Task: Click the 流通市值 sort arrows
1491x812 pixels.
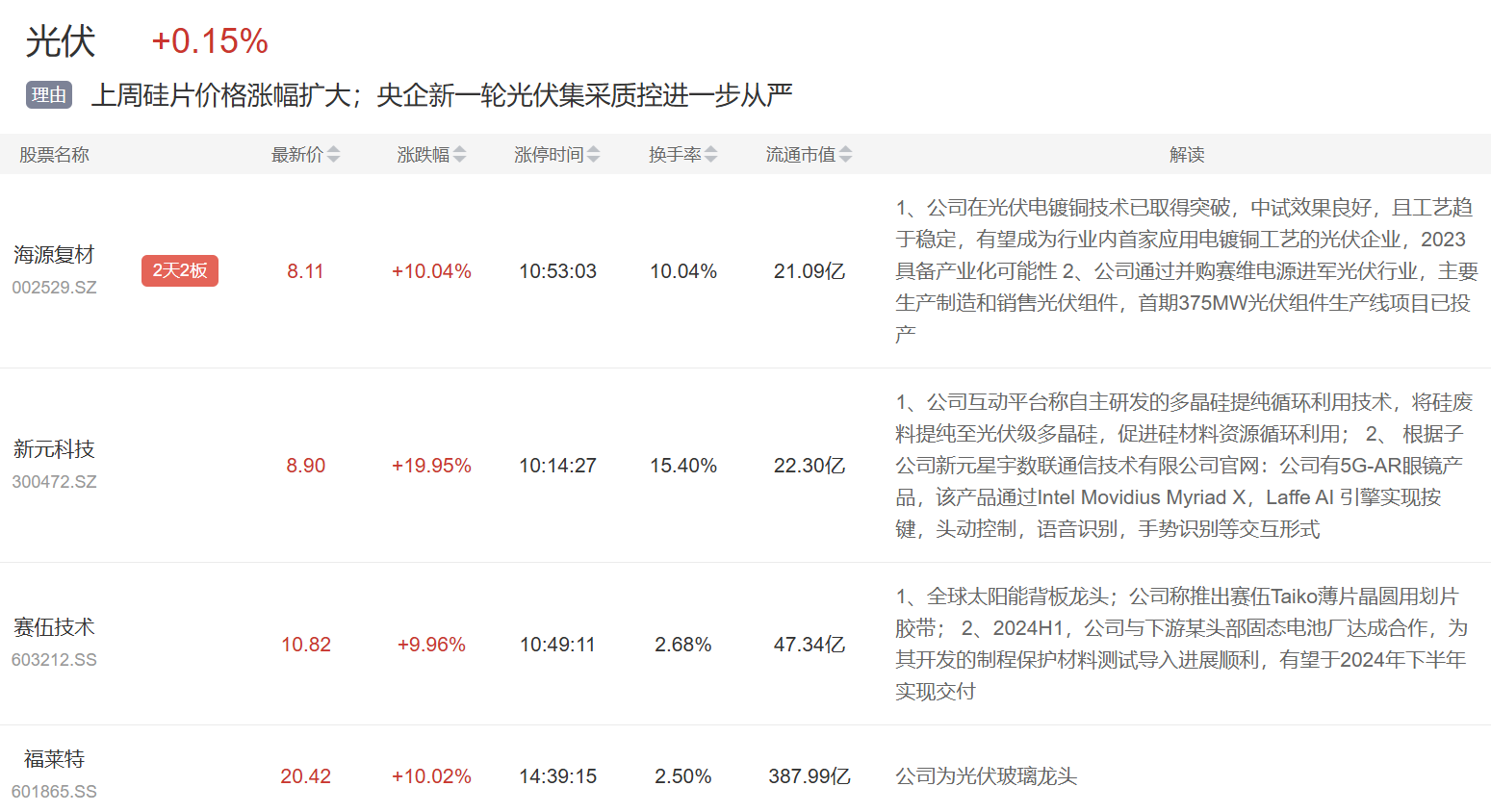Action: (845, 154)
